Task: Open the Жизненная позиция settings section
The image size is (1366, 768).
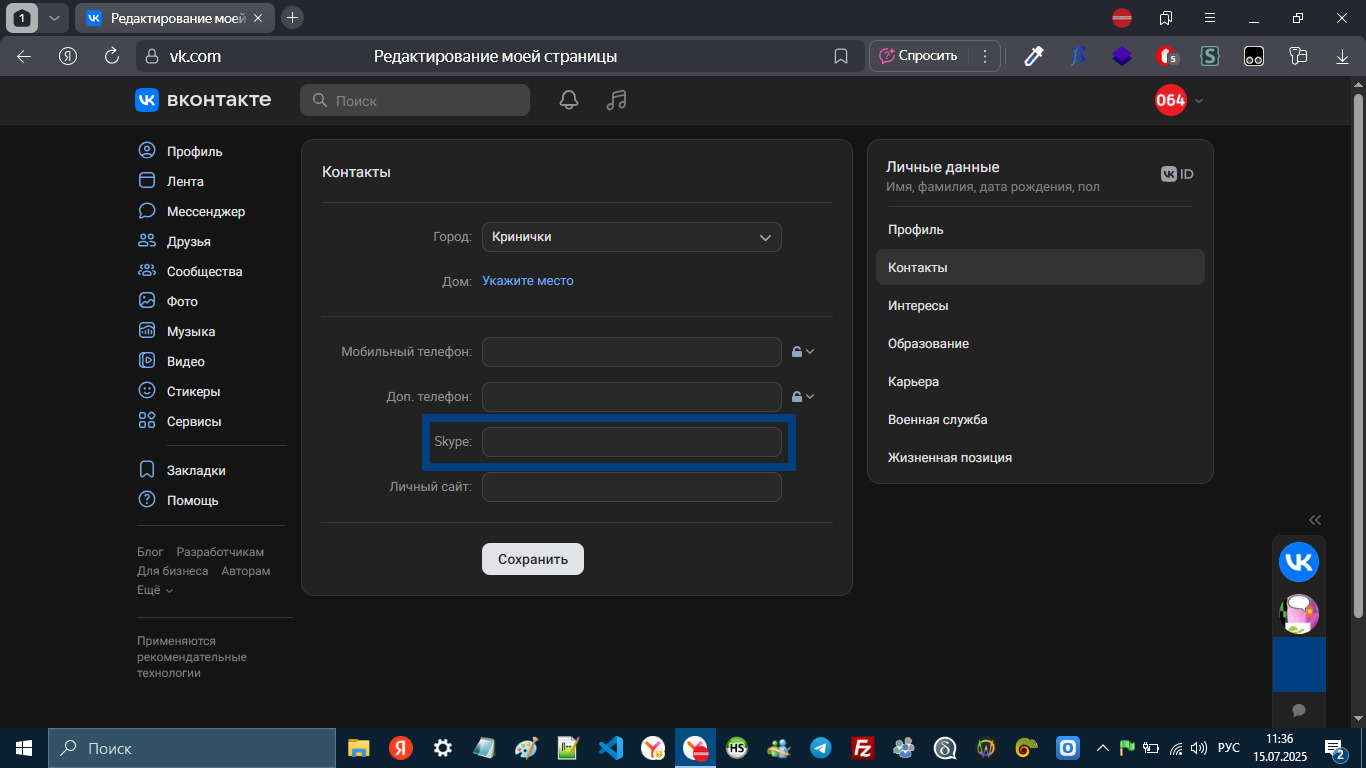Action: [1040, 458]
